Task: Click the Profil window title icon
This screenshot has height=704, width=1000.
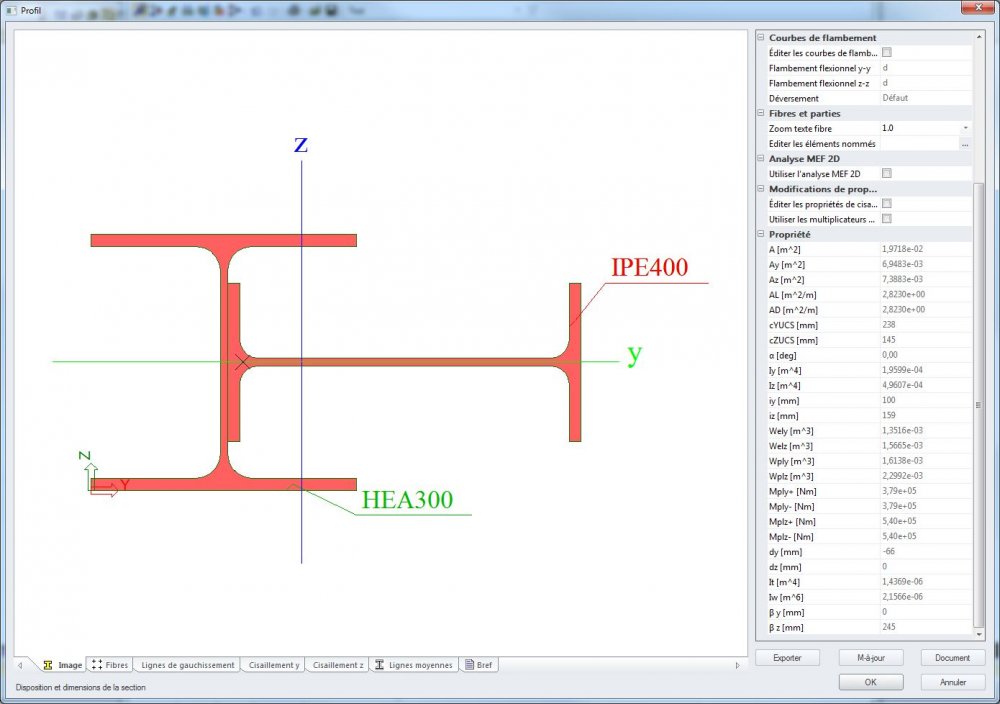Action: coord(11,10)
